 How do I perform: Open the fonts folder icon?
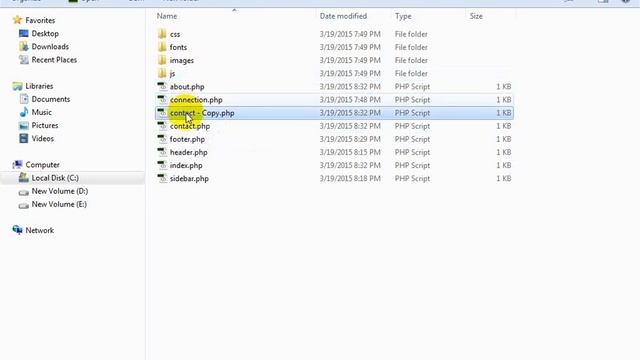pos(162,47)
